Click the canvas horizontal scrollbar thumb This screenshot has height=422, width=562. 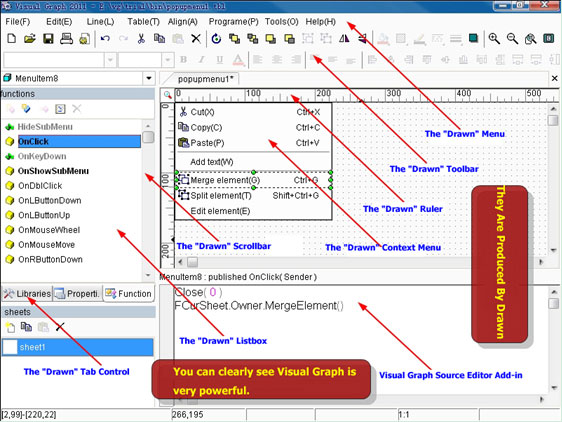tap(193, 262)
